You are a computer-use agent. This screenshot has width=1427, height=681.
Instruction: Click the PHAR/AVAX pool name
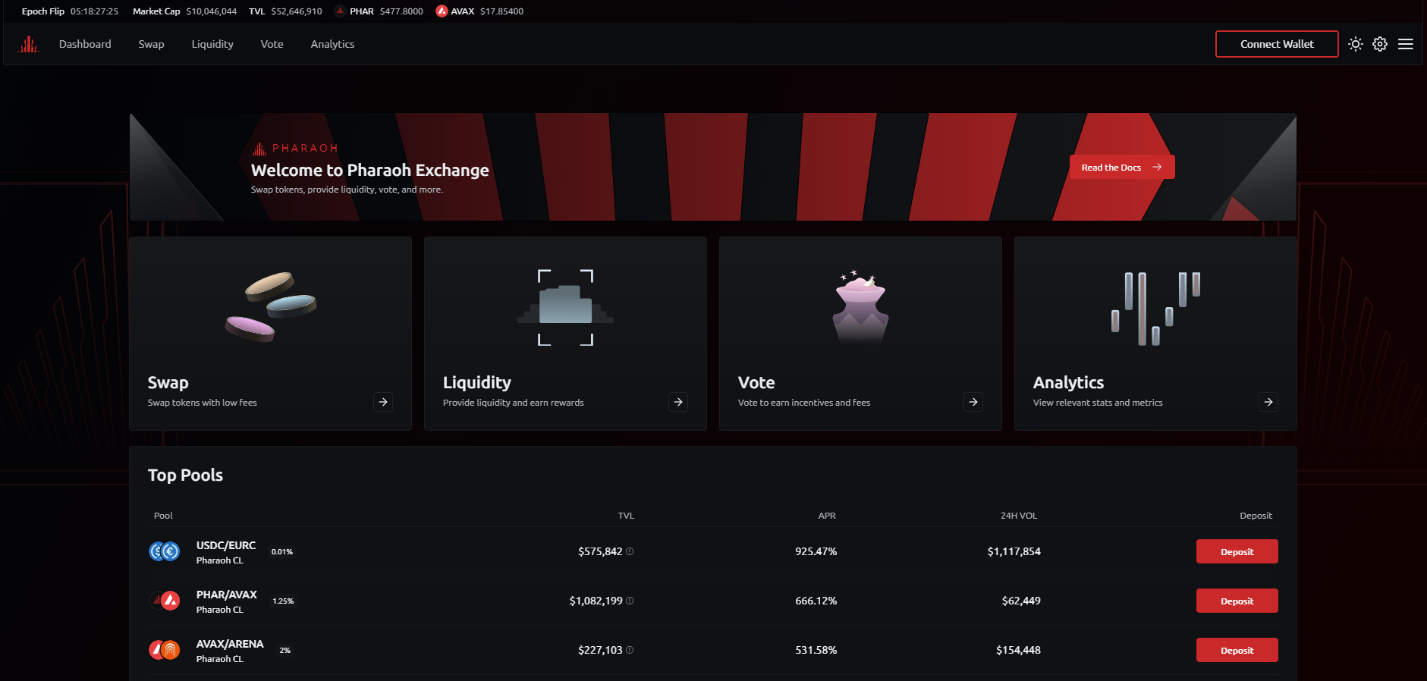[227, 594]
